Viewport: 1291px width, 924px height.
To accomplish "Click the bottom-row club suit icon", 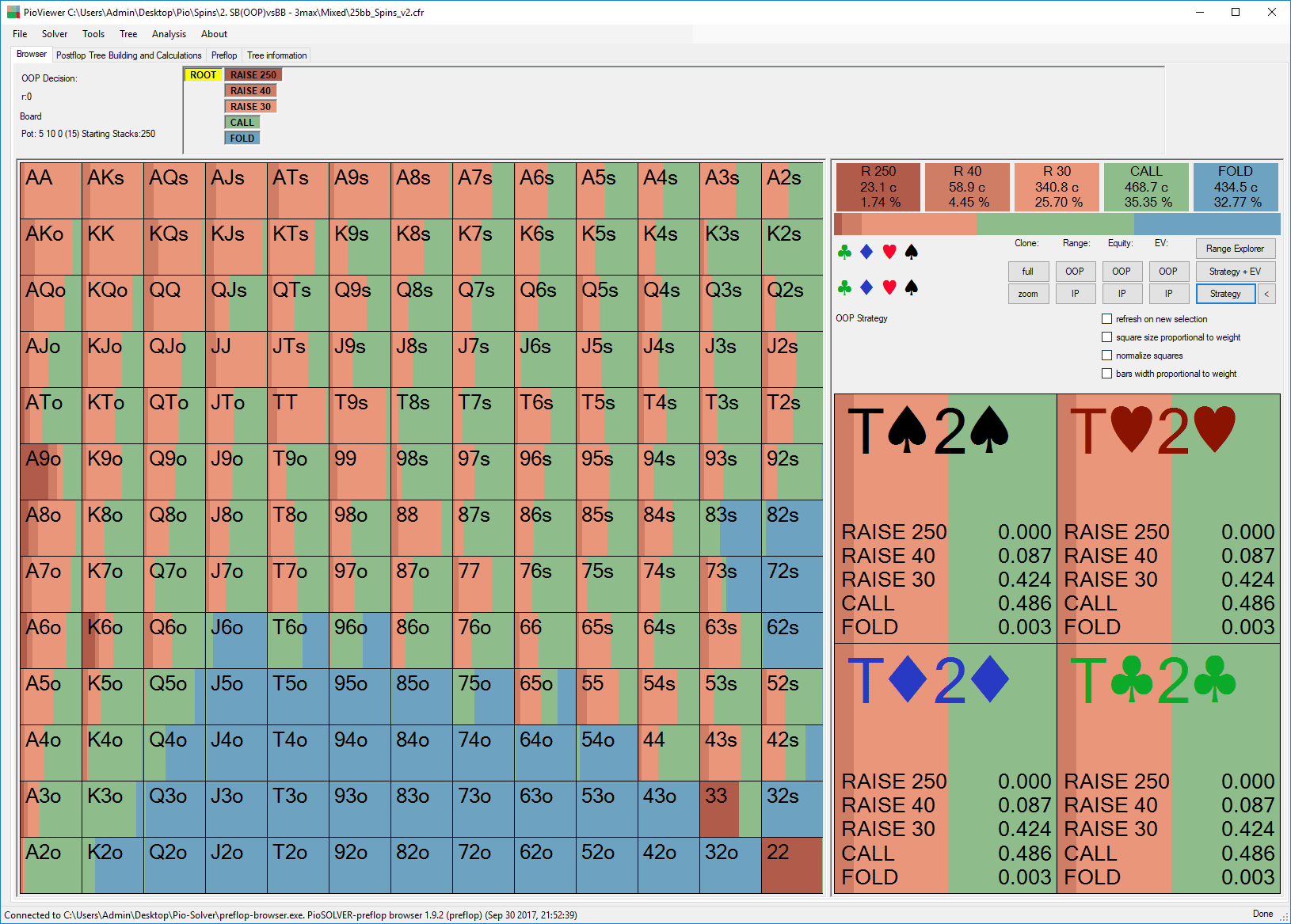I will [844, 288].
